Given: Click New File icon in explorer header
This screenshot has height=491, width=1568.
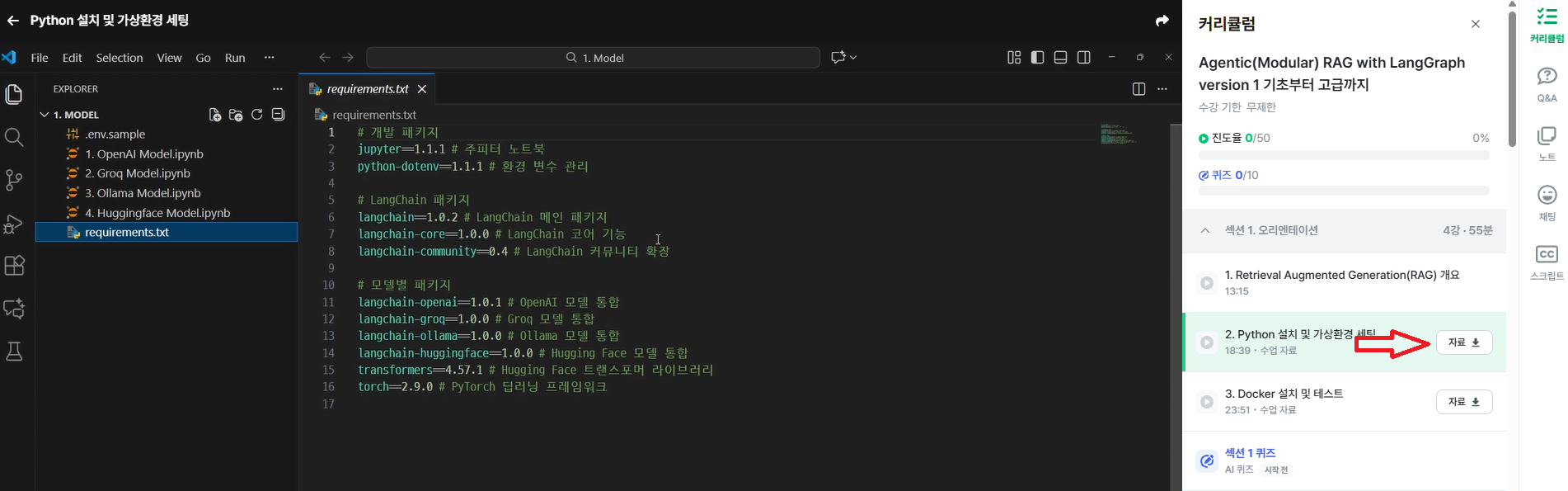Looking at the screenshot, I should [215, 115].
